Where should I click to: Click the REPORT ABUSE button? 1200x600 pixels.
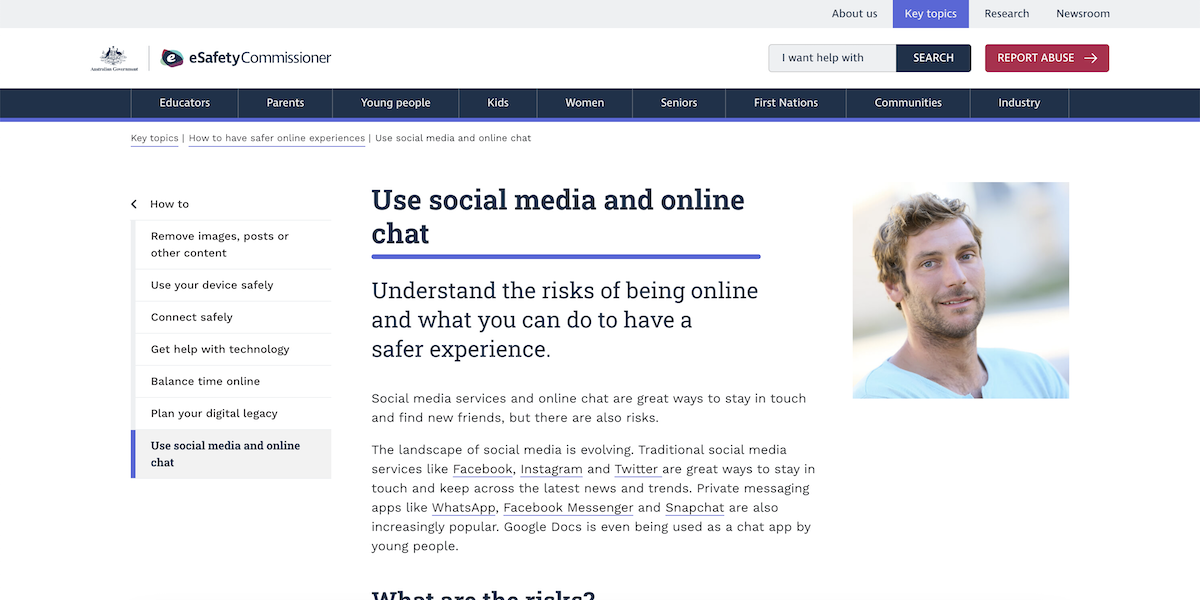point(1046,58)
